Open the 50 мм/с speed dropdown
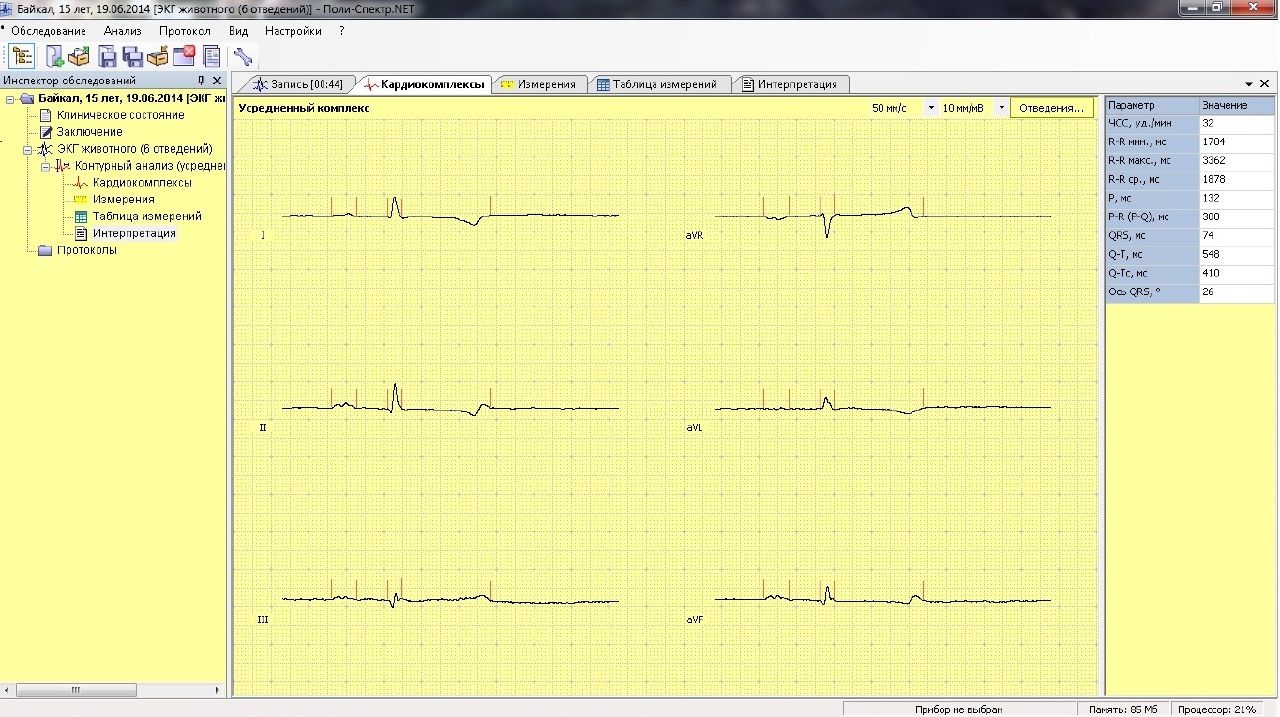The height and width of the screenshot is (717, 1280). tap(931, 108)
